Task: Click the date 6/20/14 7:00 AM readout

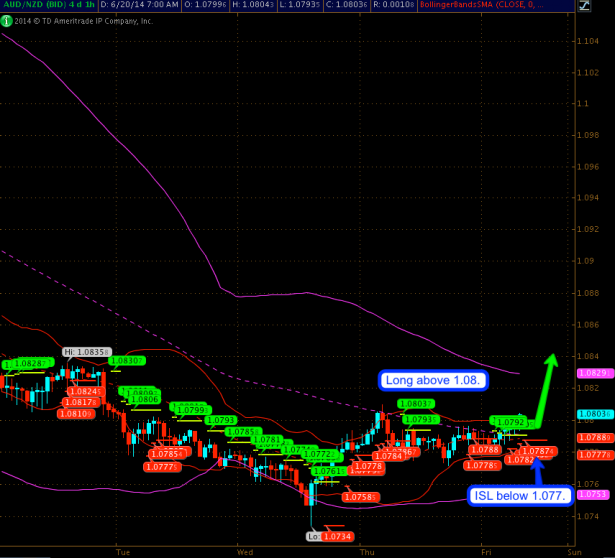Action: coord(133,6)
